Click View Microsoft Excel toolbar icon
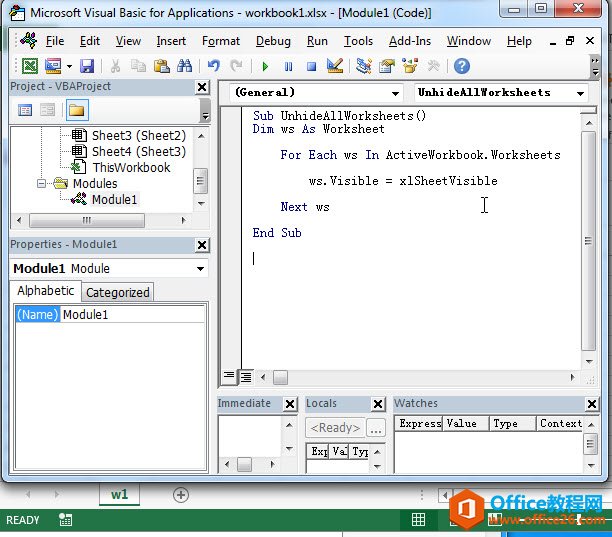The width and height of the screenshot is (612, 537). [x=30, y=66]
